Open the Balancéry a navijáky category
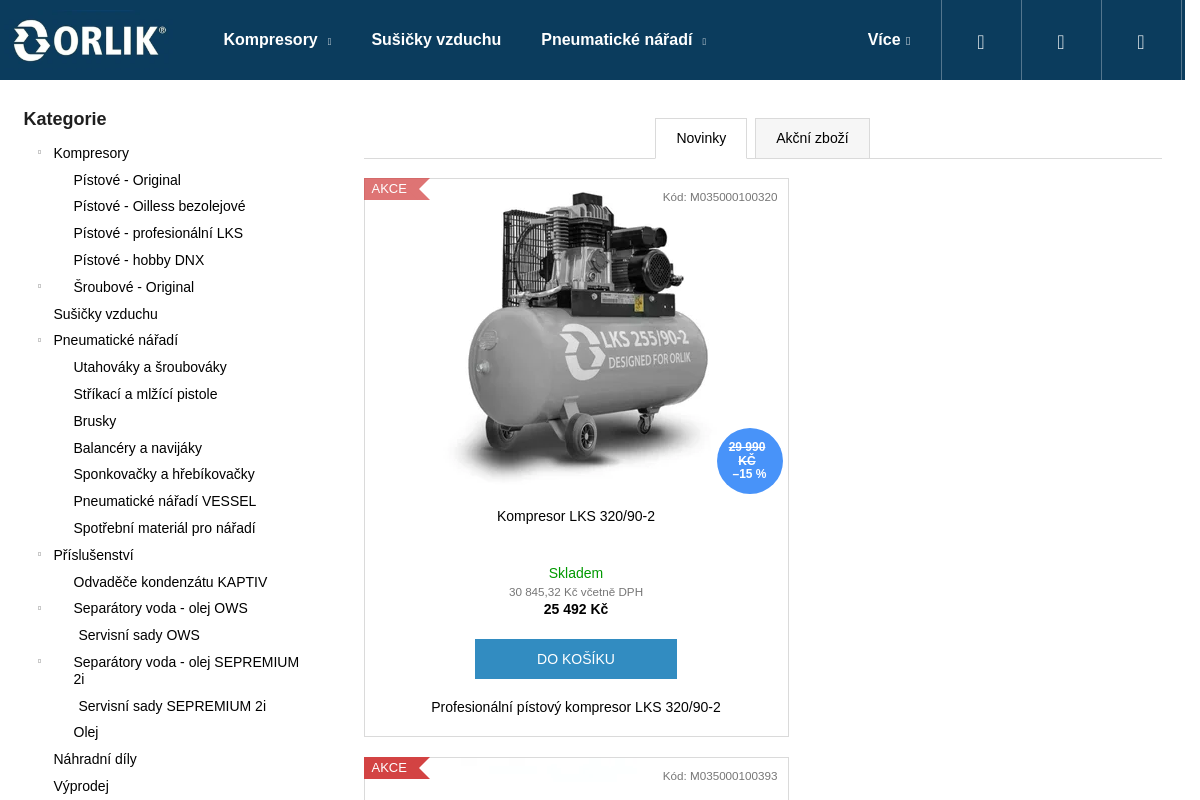The width and height of the screenshot is (1200, 800). pyautogui.click(x=138, y=448)
